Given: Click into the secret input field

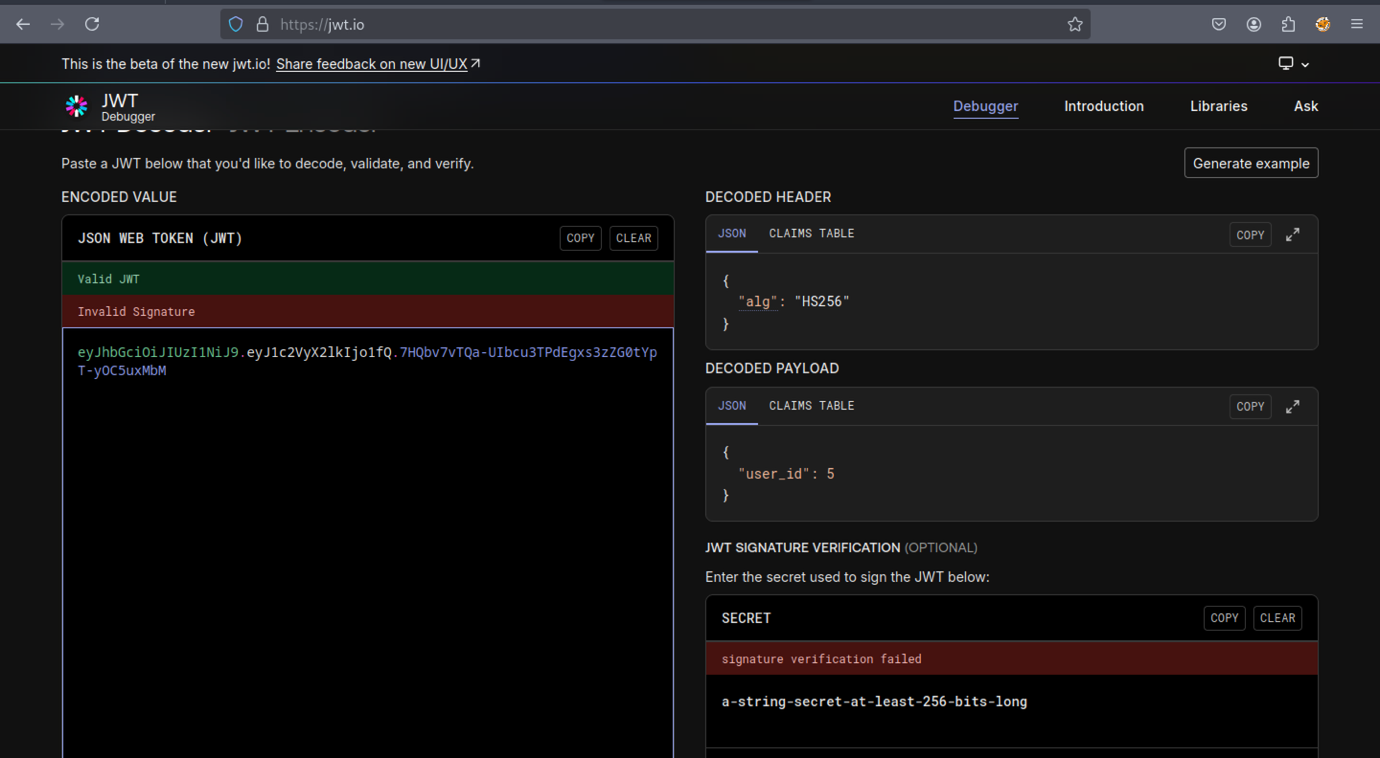Looking at the screenshot, I should coord(1010,702).
